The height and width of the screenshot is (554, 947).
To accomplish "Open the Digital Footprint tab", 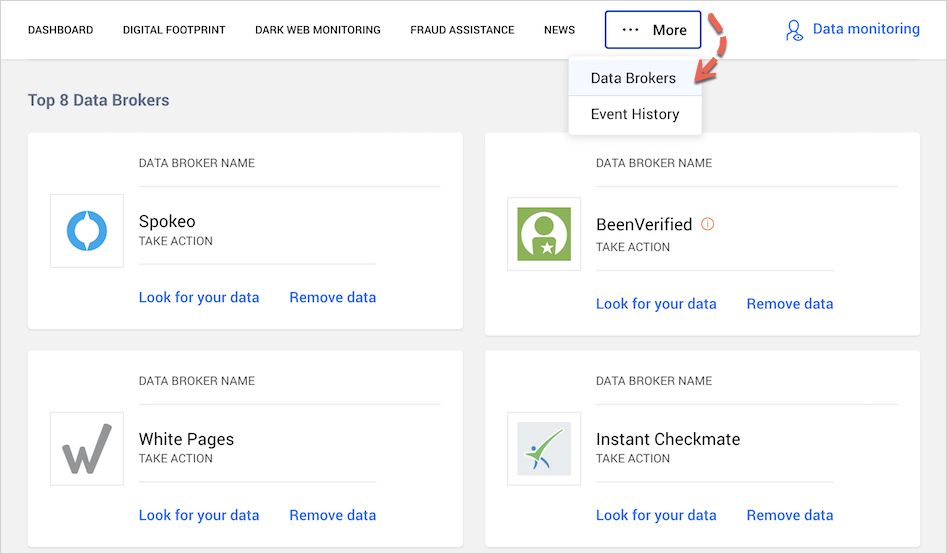I will coord(174,30).
